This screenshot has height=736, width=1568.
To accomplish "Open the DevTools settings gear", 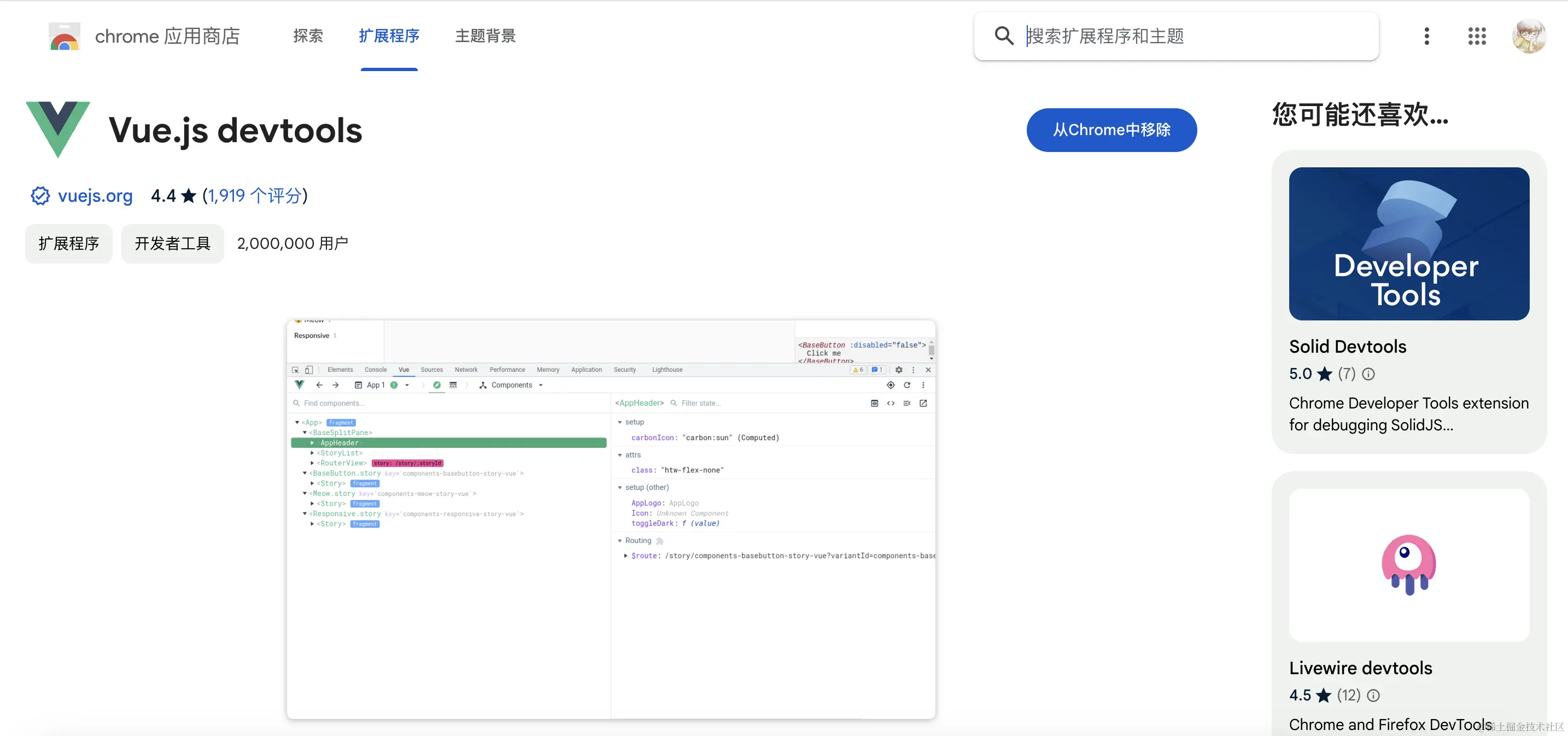I will (899, 370).
